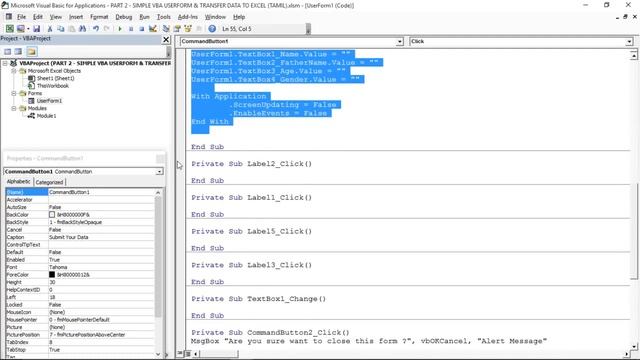
Task: Click the View Code icon in the Project panel
Action: (x=7, y=51)
